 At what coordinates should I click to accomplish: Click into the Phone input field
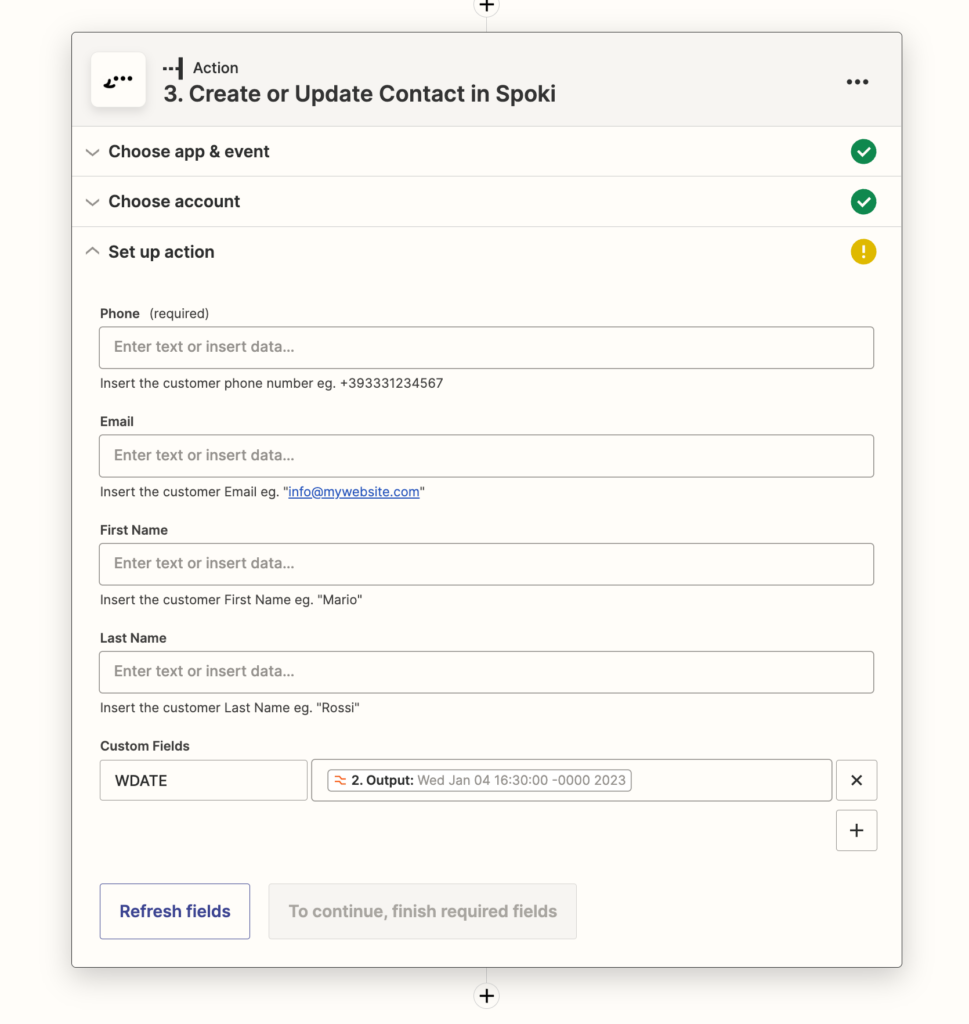(x=486, y=347)
